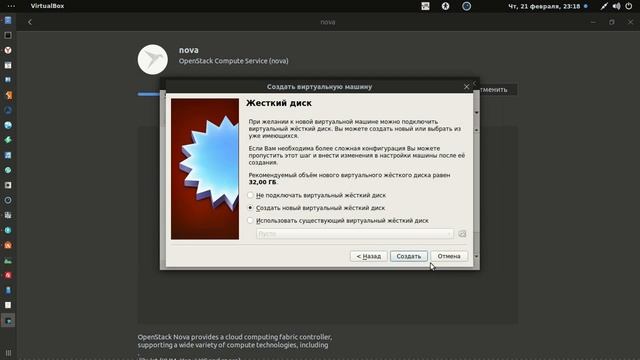The image size is (640, 360).
Task: Click the network connection status icon
Action: click(x=604, y=6)
